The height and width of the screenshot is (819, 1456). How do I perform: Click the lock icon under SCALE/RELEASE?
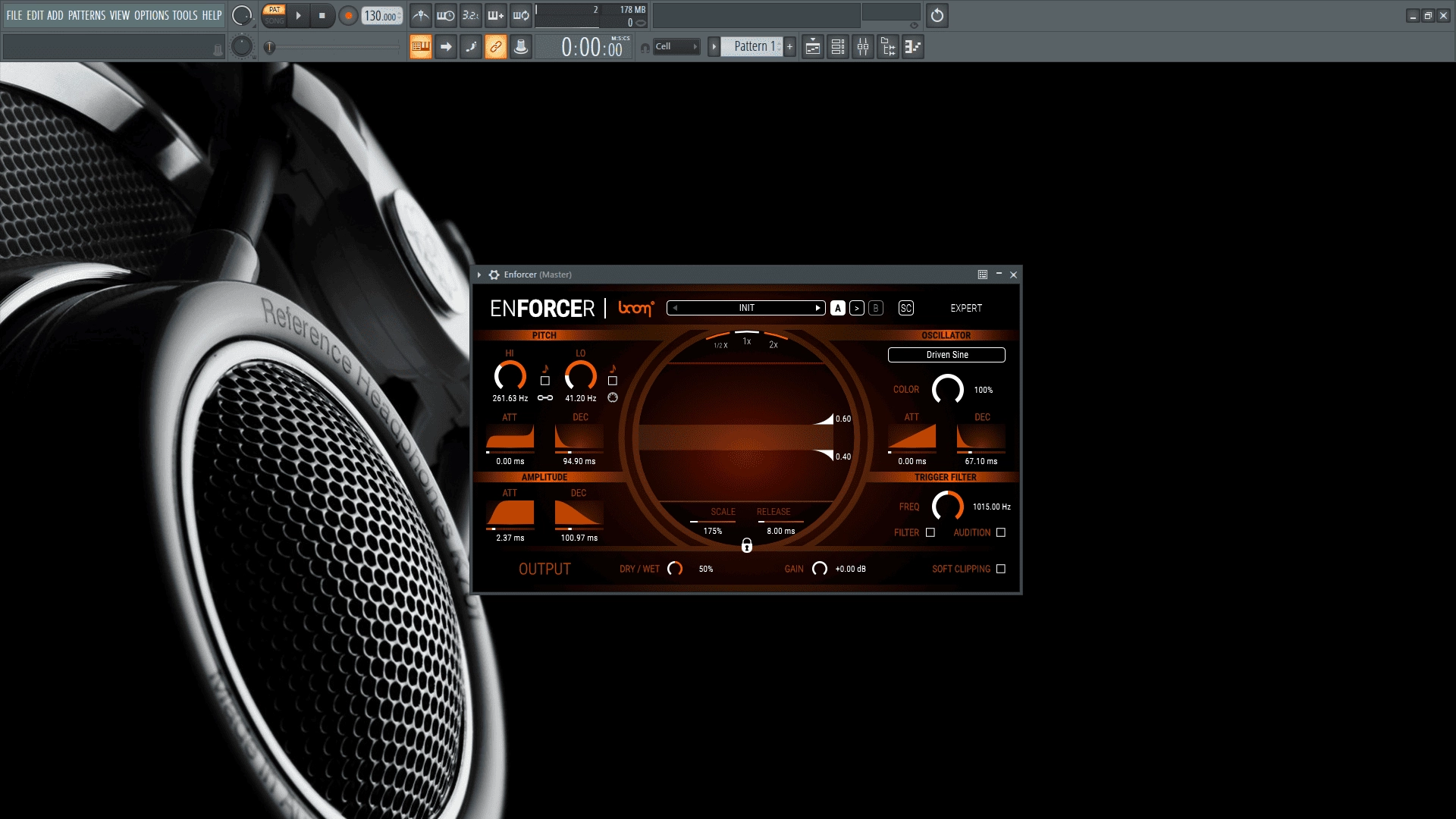(x=747, y=545)
